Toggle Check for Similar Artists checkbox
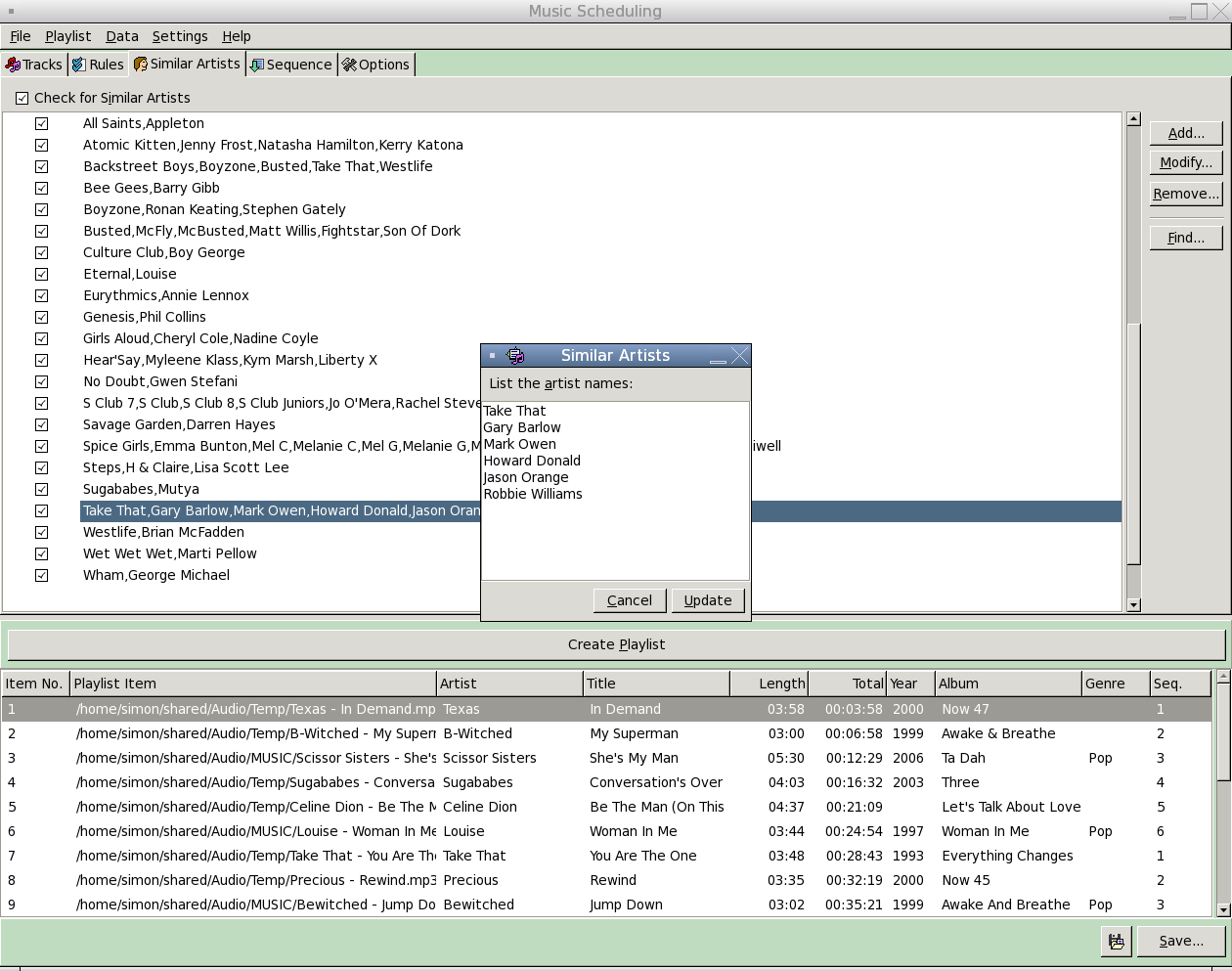 click(x=22, y=98)
